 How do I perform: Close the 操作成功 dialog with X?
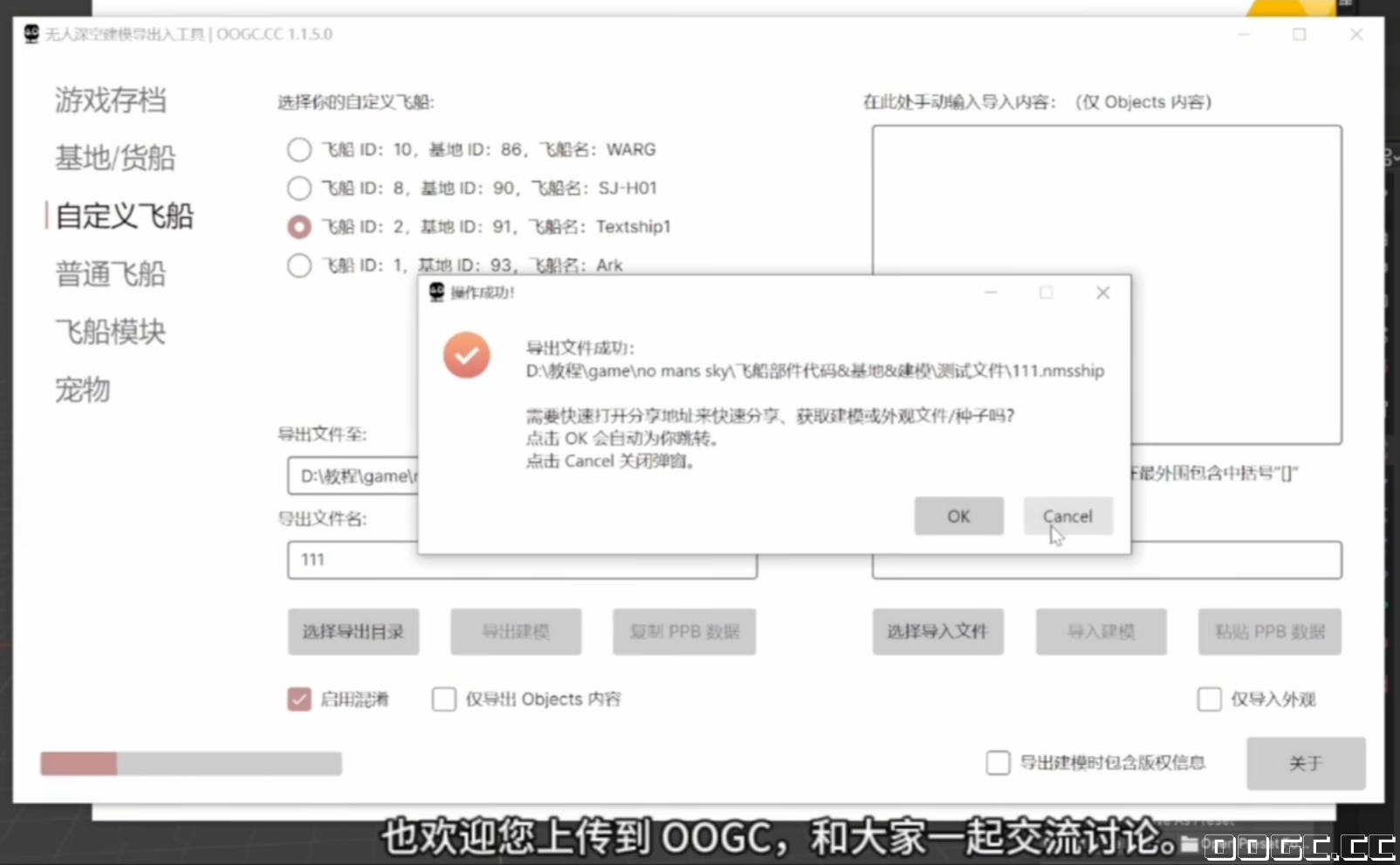pyautogui.click(x=1102, y=292)
